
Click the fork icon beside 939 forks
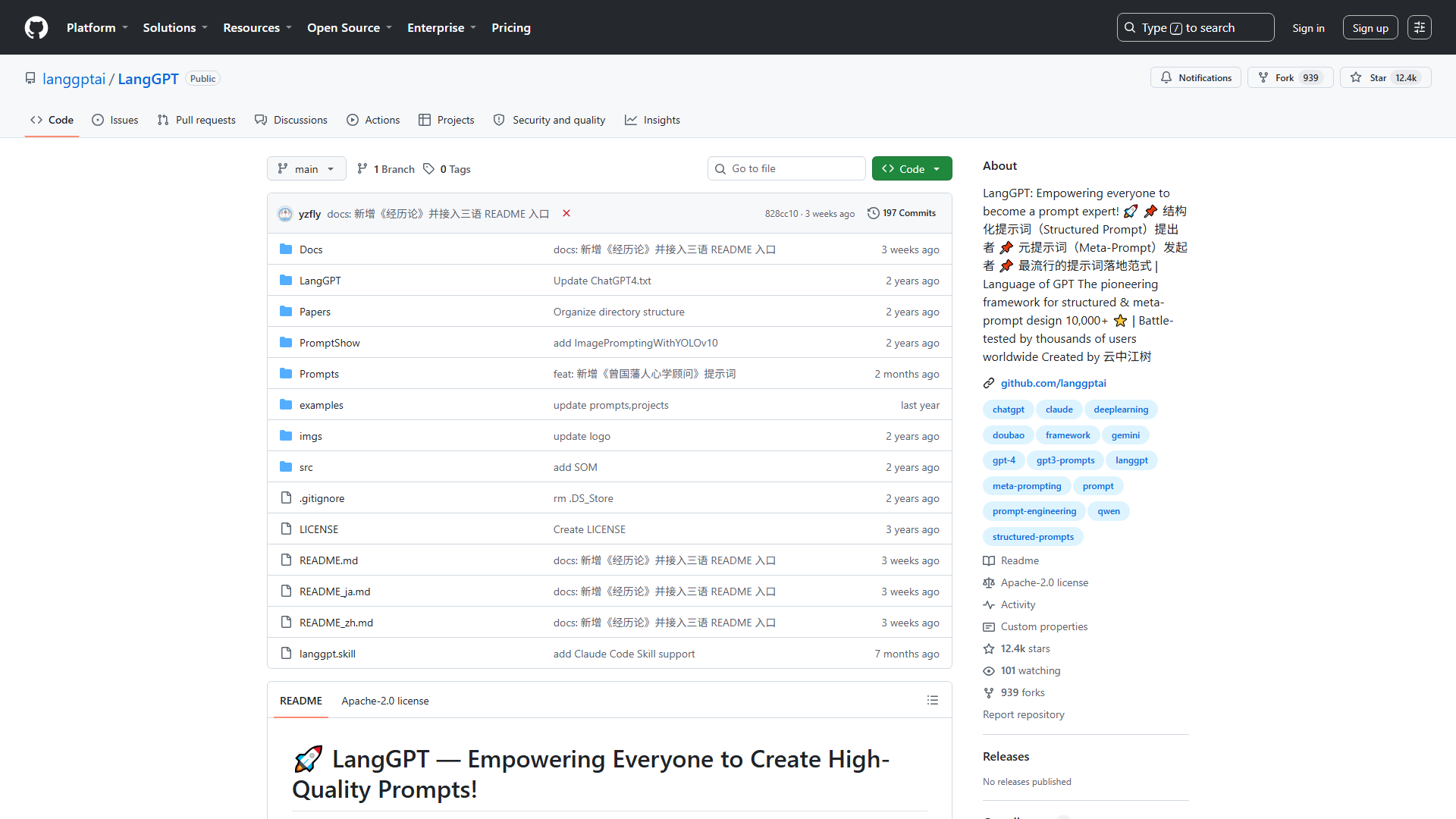point(989,692)
